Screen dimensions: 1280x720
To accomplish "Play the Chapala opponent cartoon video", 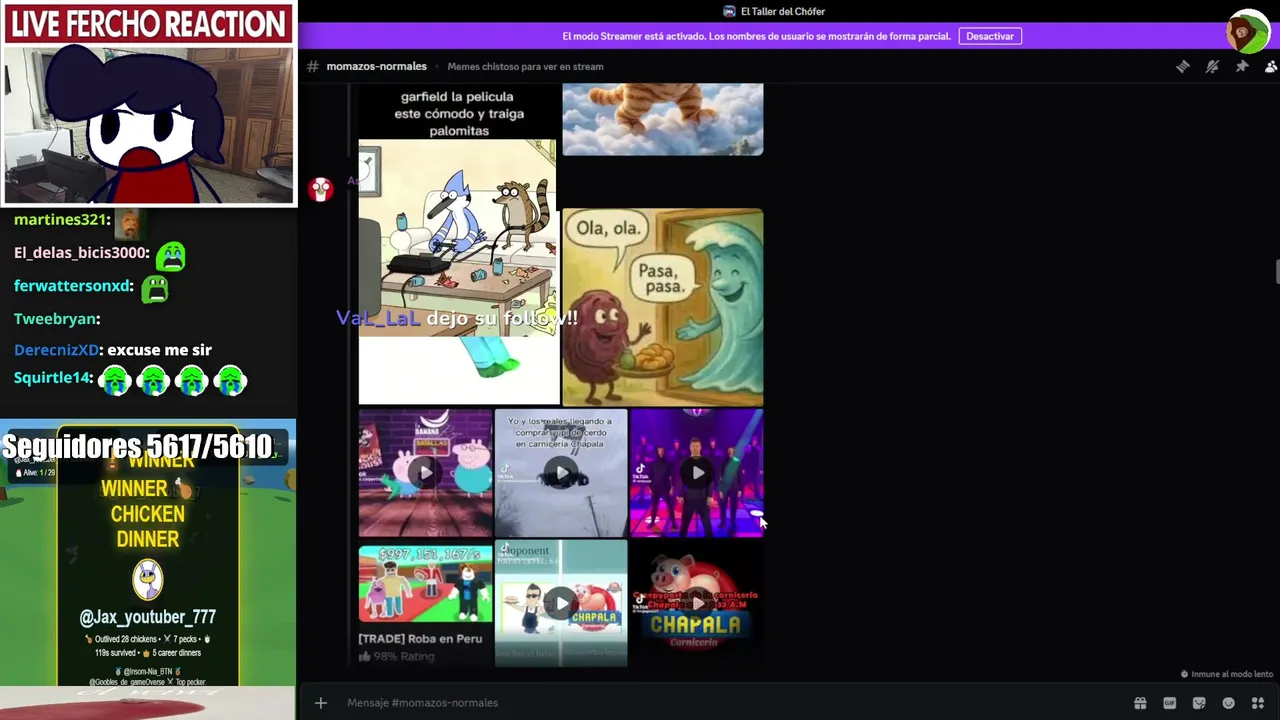I will coord(561,603).
